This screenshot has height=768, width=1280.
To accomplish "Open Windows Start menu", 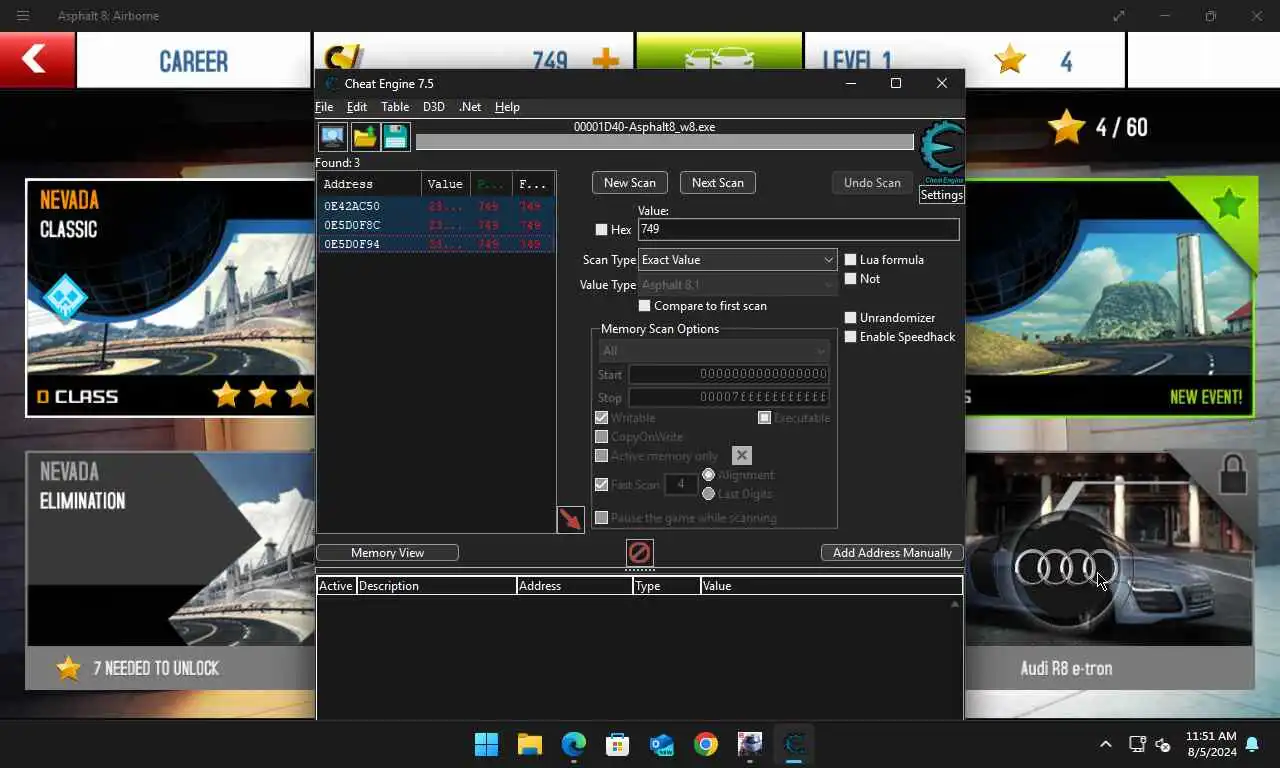I will [x=486, y=744].
